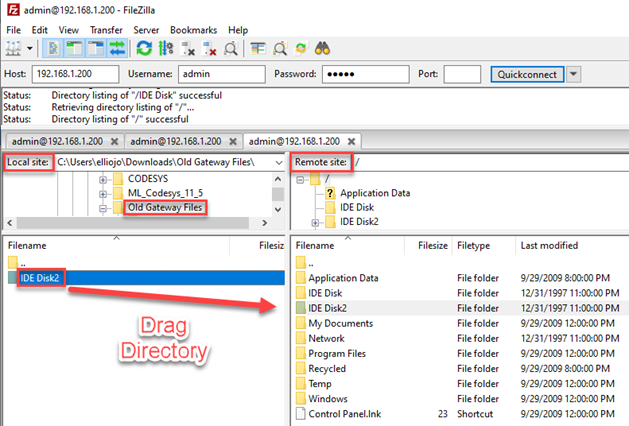
Task: Click the refresh file lists icon
Action: click(x=145, y=47)
